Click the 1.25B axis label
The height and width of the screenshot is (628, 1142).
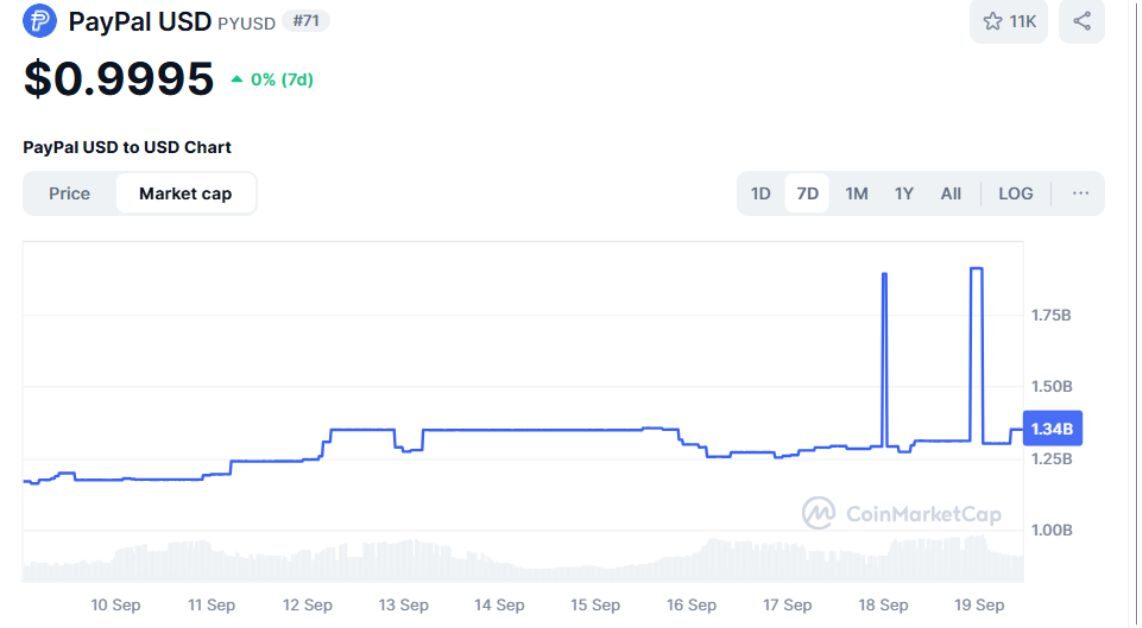[1052, 458]
